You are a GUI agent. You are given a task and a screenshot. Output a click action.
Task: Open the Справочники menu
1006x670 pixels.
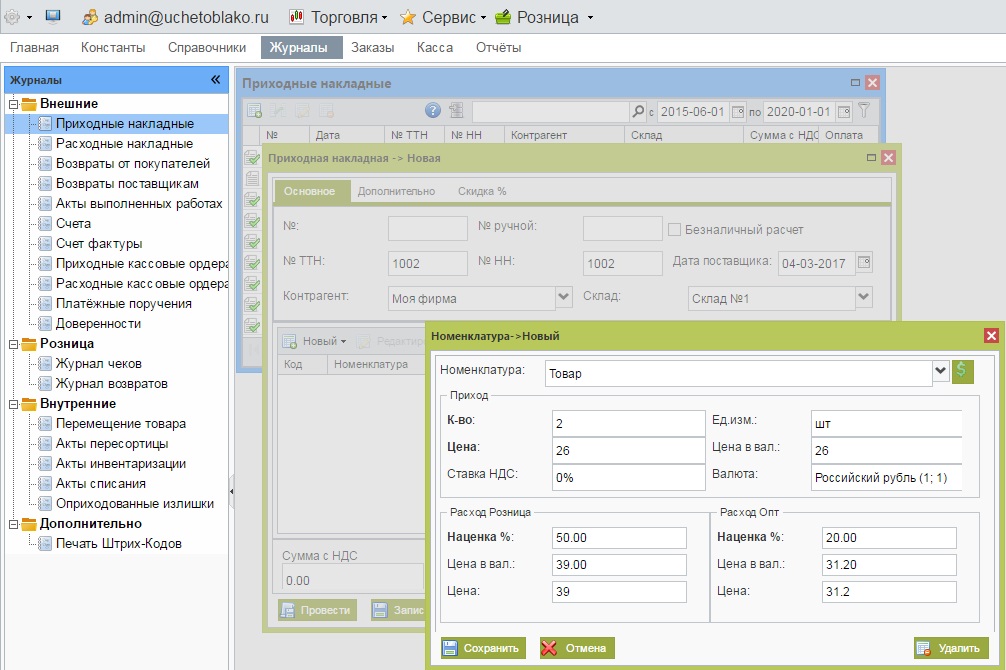[x=207, y=47]
